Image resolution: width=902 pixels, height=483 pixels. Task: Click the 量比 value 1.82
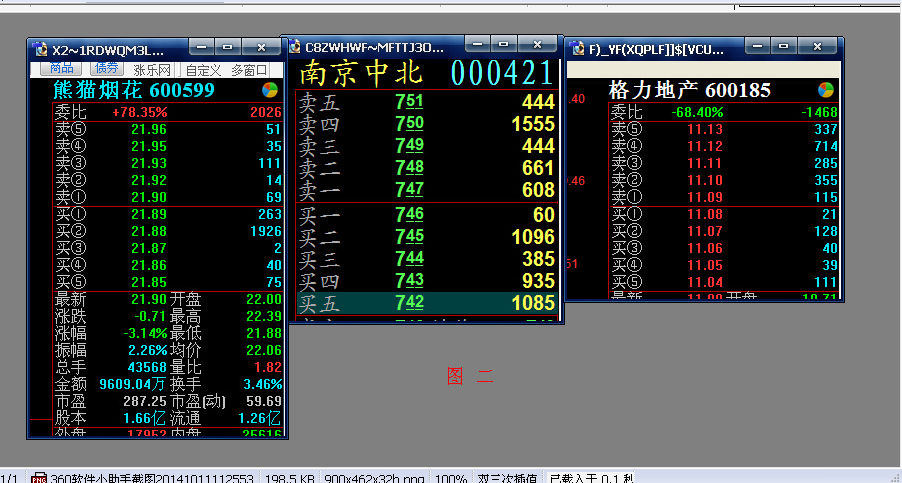point(267,367)
